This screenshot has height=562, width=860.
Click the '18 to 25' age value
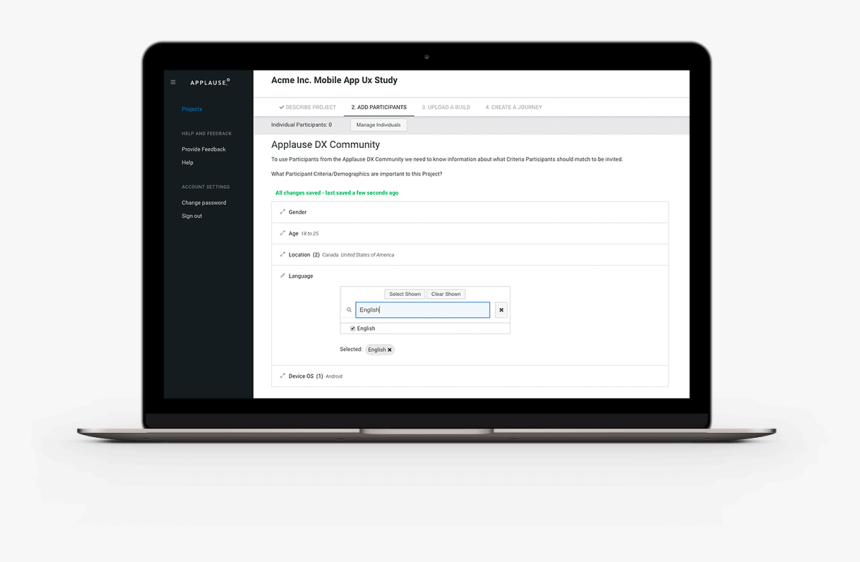click(310, 234)
